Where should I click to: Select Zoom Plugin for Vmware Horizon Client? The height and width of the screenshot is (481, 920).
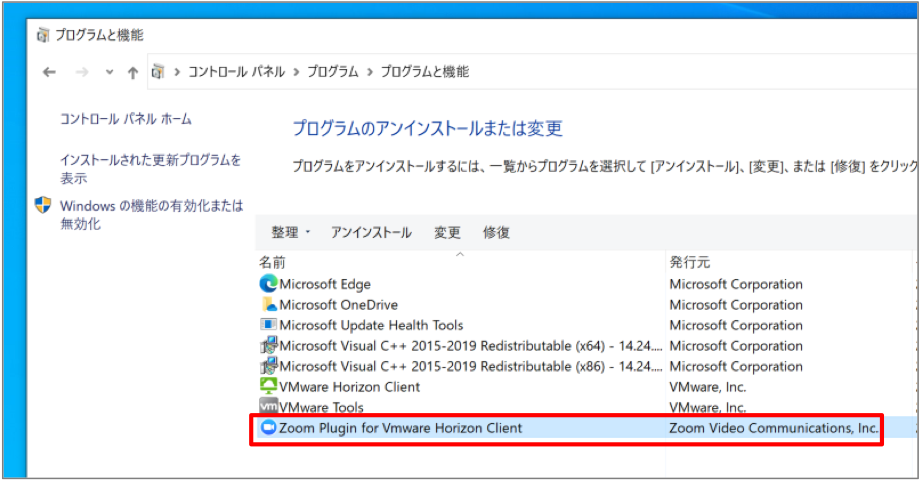pos(401,428)
